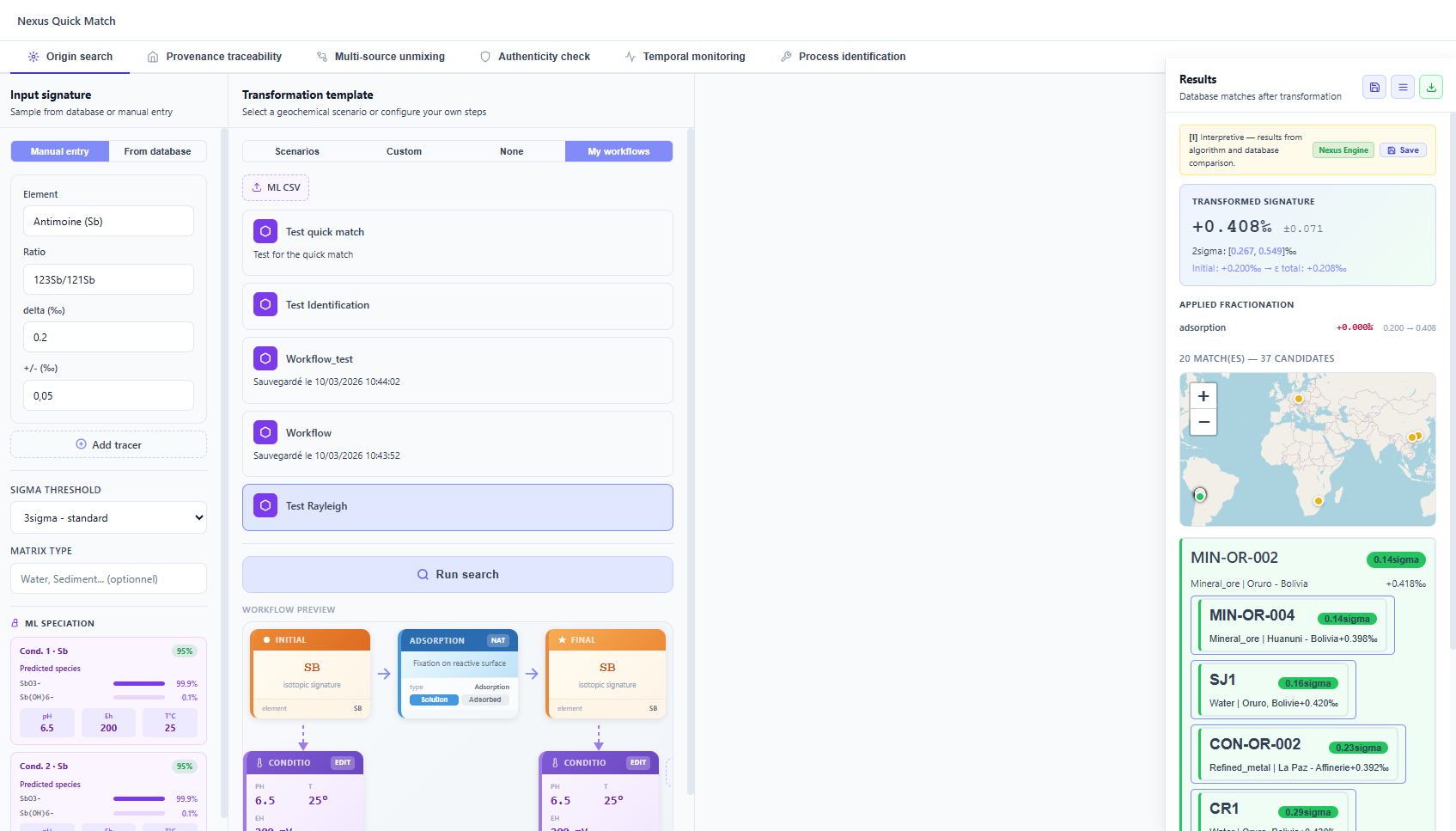Open SJ1 water match card
The width and height of the screenshot is (1456, 831).
(x=1274, y=690)
